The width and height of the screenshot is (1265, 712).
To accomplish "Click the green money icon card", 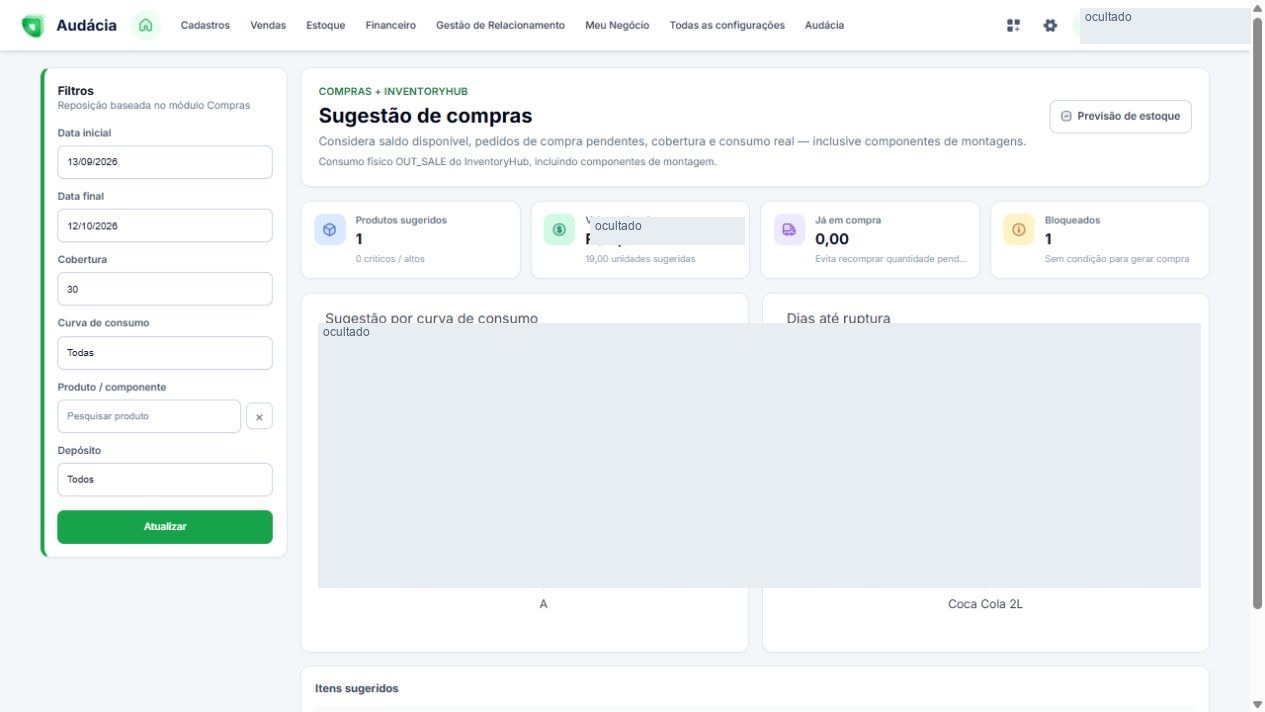I will pyautogui.click(x=559, y=230).
